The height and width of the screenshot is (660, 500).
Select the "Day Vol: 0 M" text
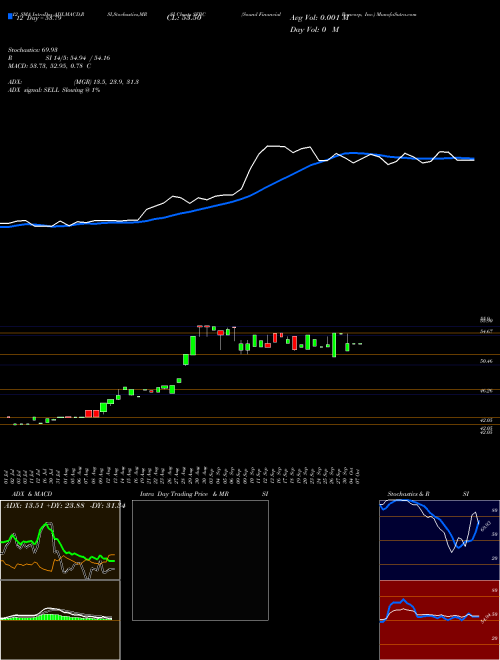coord(314,30)
